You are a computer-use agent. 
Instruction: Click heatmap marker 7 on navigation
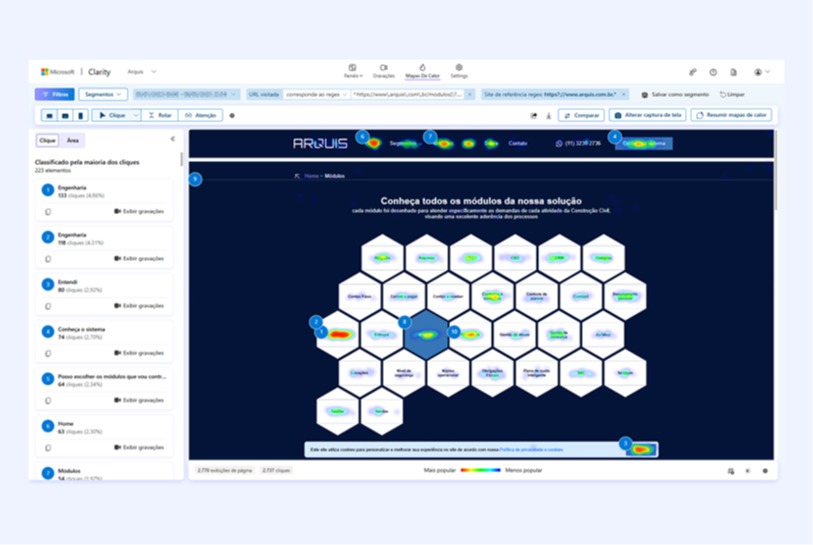point(429,137)
